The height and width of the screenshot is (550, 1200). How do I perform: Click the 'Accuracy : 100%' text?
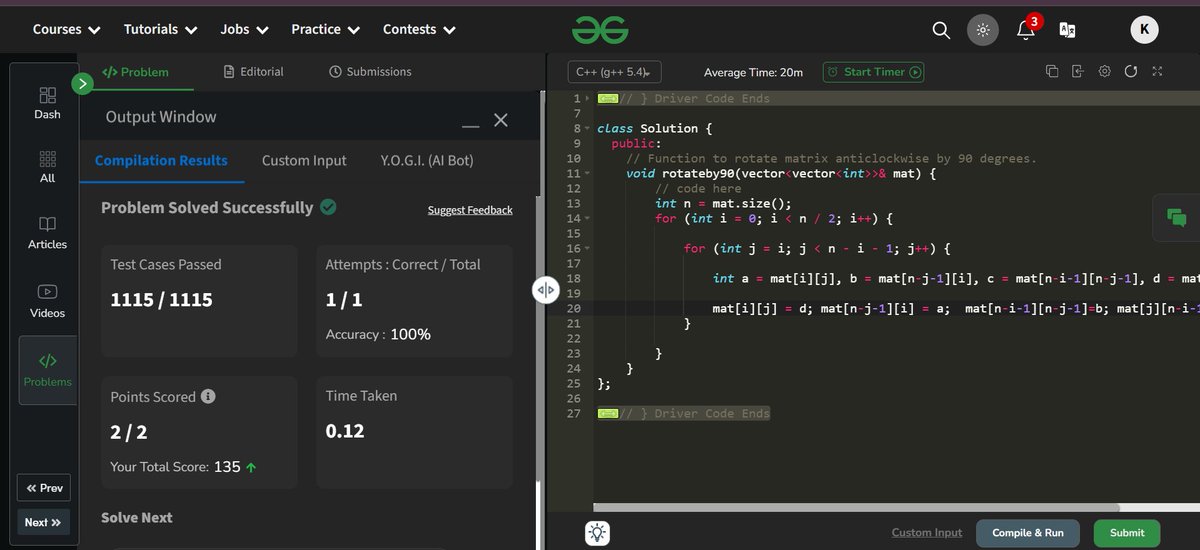(378, 334)
